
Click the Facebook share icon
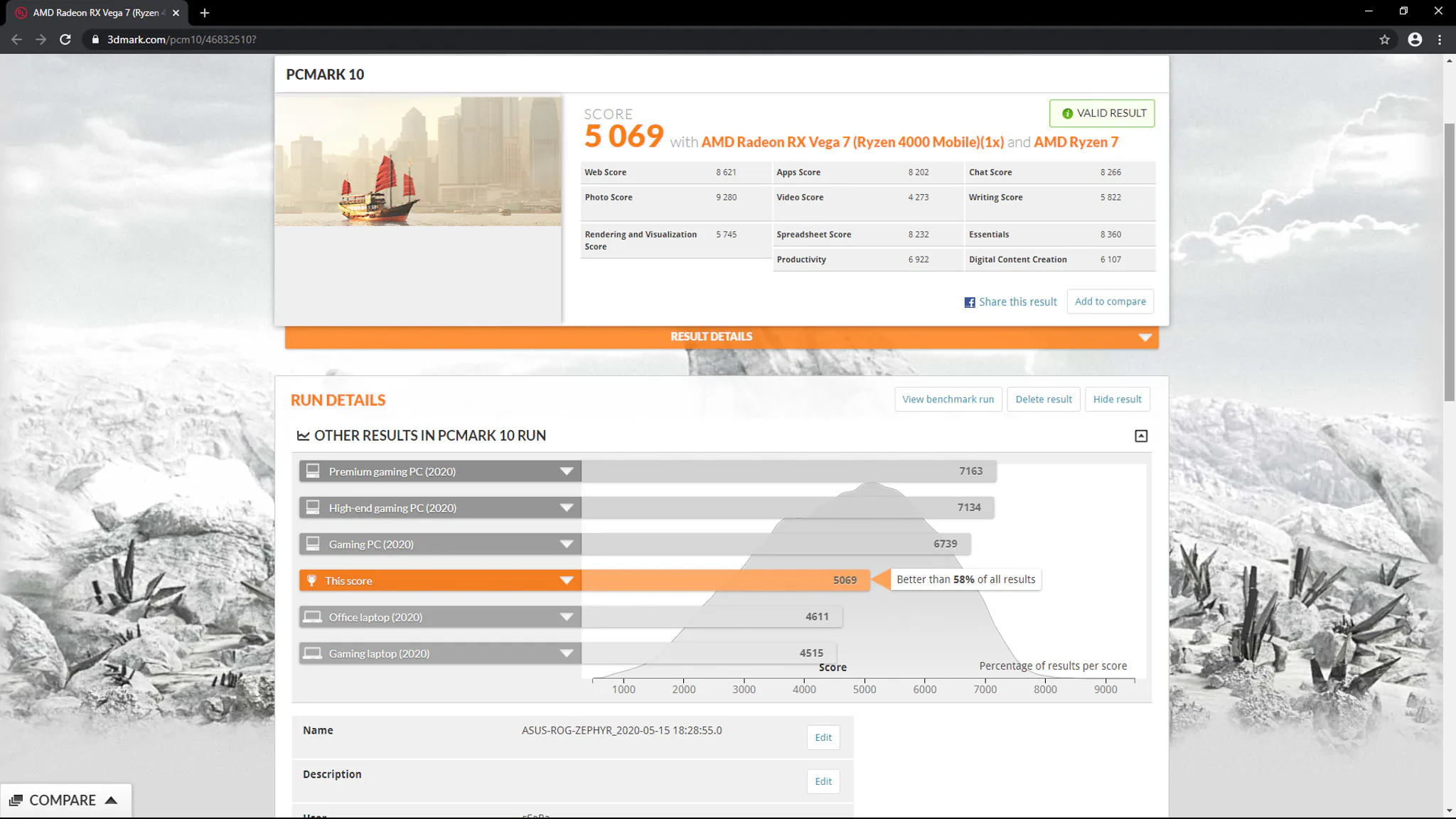(x=970, y=302)
